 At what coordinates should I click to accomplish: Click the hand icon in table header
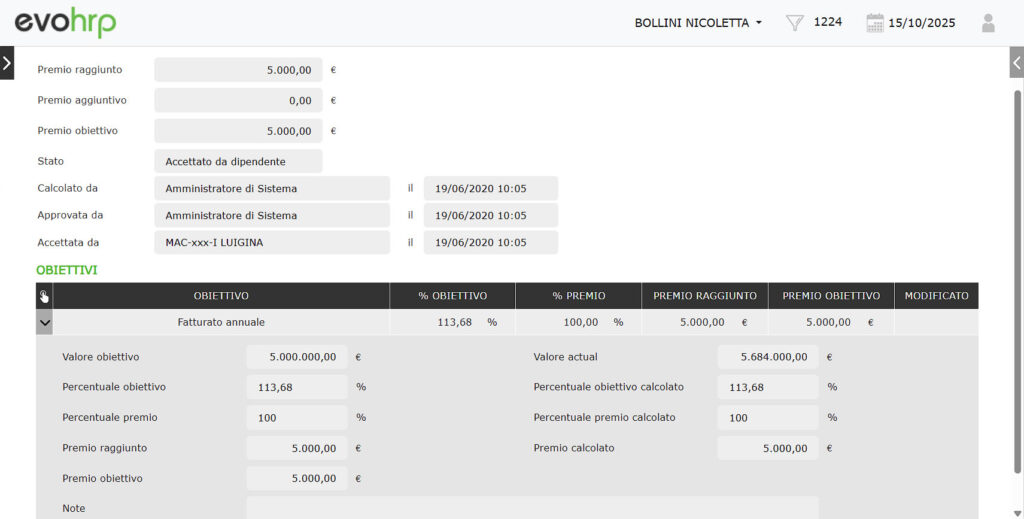pos(44,296)
